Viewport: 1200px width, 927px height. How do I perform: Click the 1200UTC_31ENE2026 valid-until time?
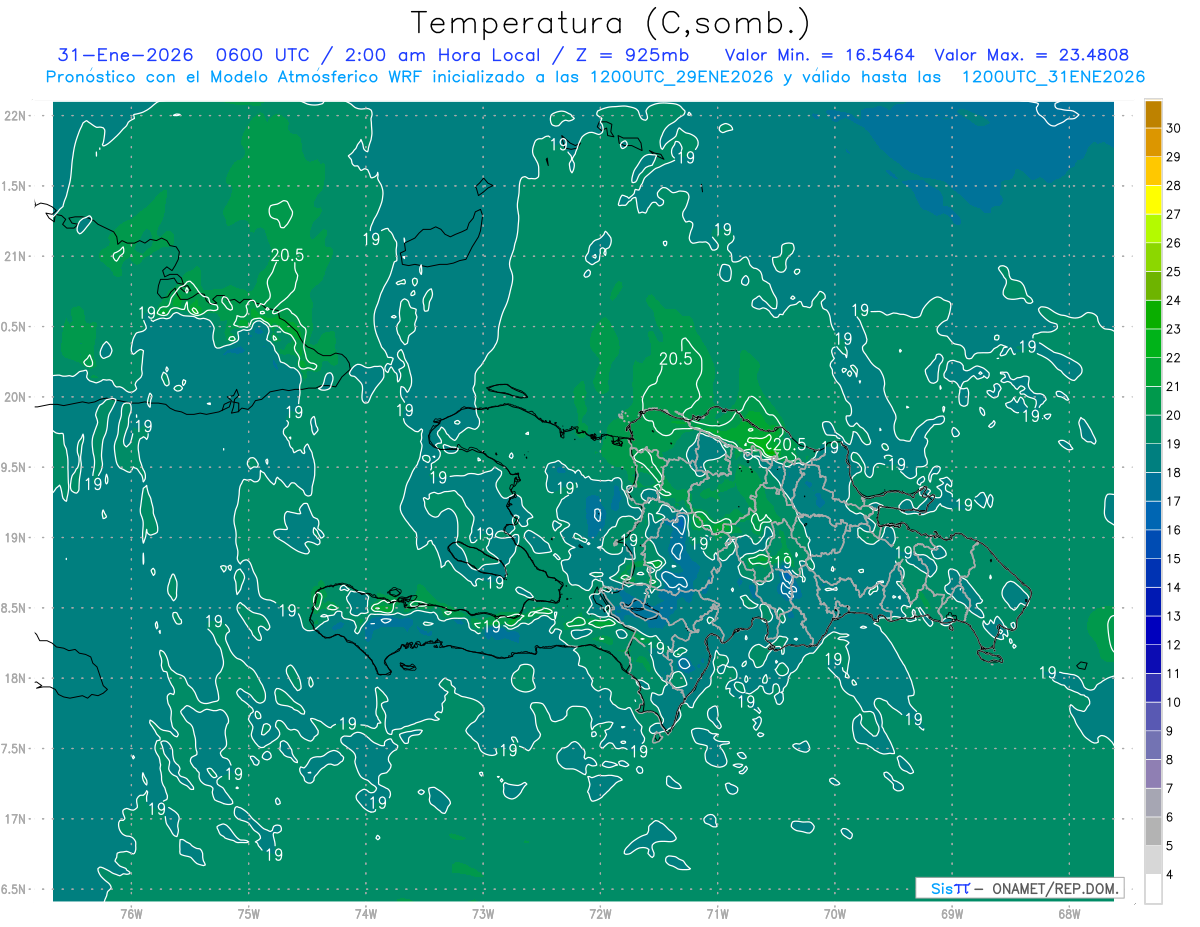pyautogui.click(x=1053, y=77)
